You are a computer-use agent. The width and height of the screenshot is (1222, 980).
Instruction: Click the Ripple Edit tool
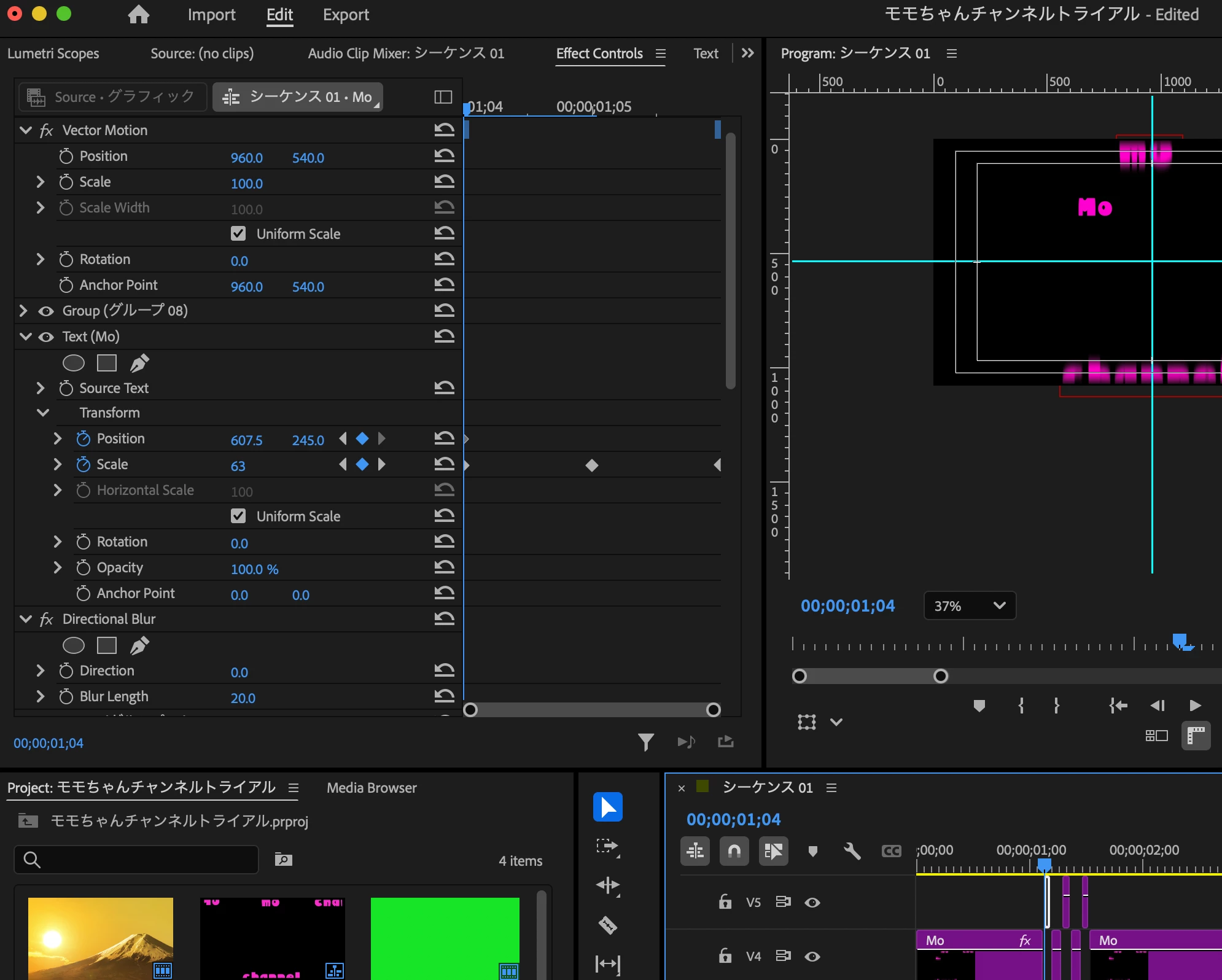coord(607,885)
